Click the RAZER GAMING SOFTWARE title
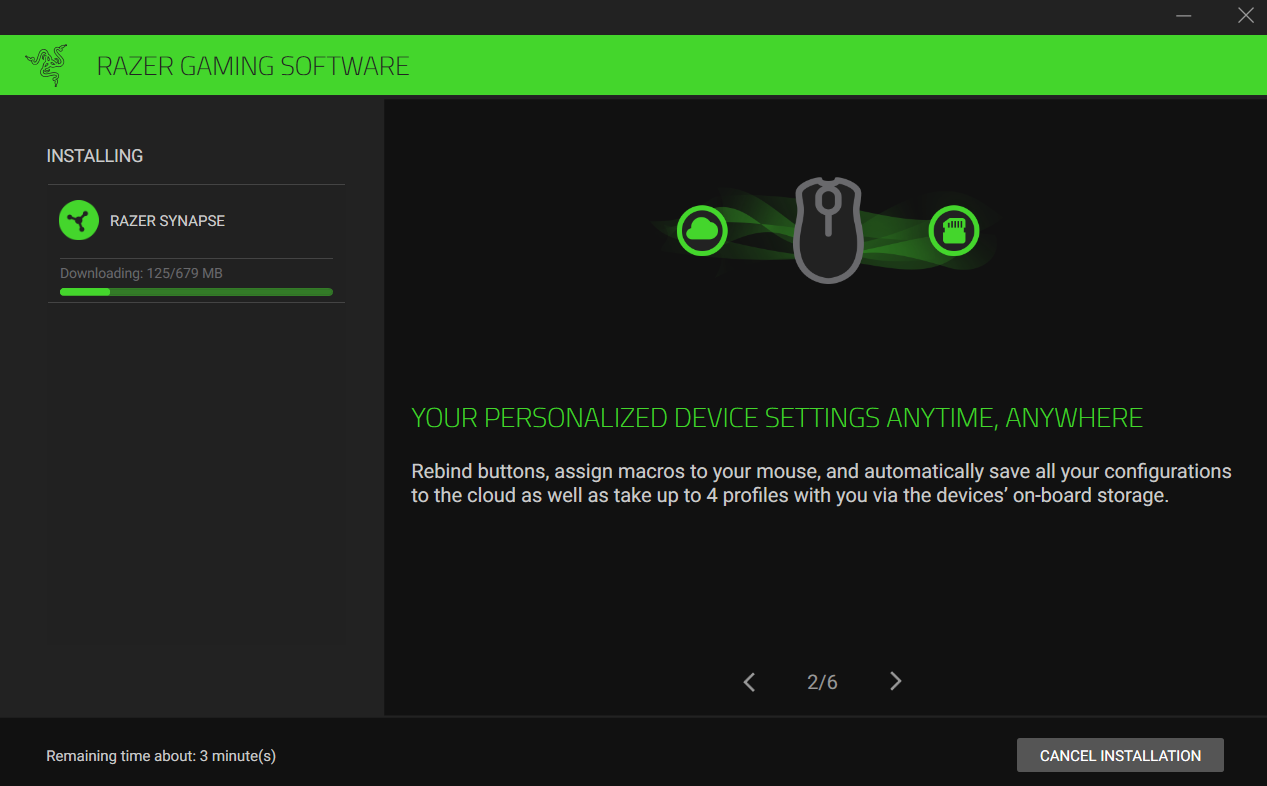Image resolution: width=1267 pixels, height=786 pixels. [x=253, y=66]
